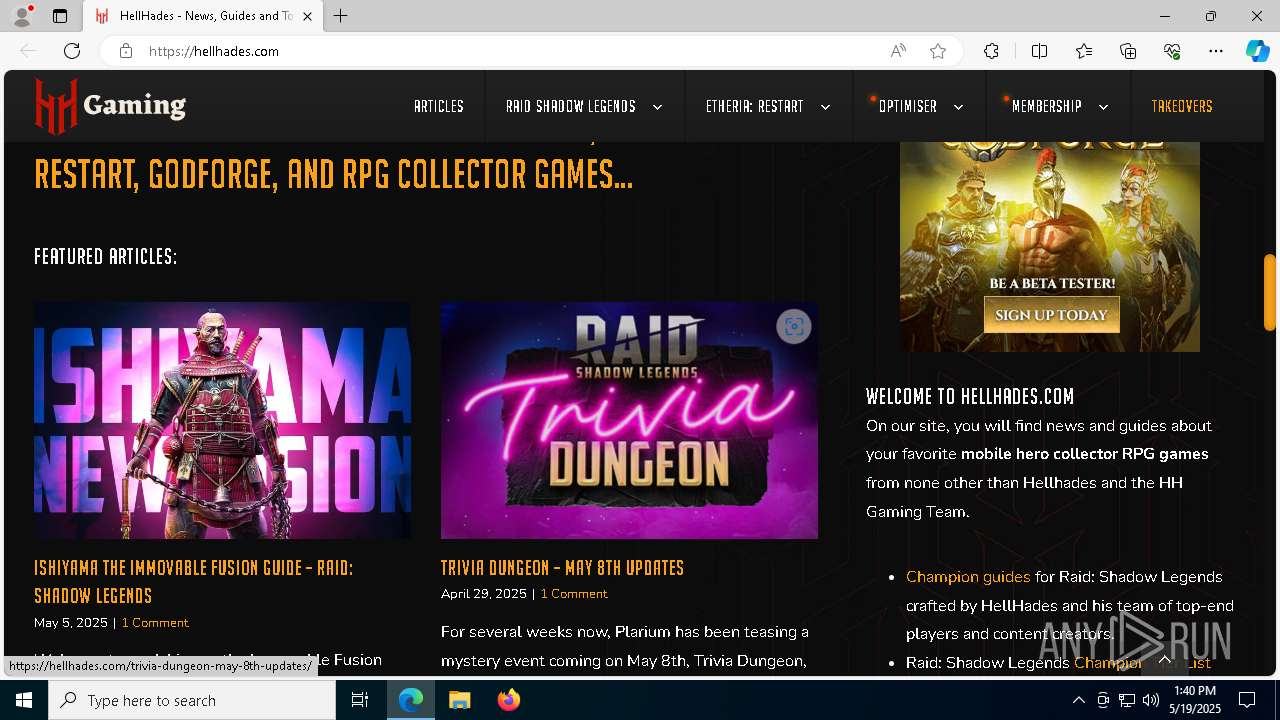The height and width of the screenshot is (720, 1280).
Task: Activate the Read aloud icon
Action: (898, 51)
